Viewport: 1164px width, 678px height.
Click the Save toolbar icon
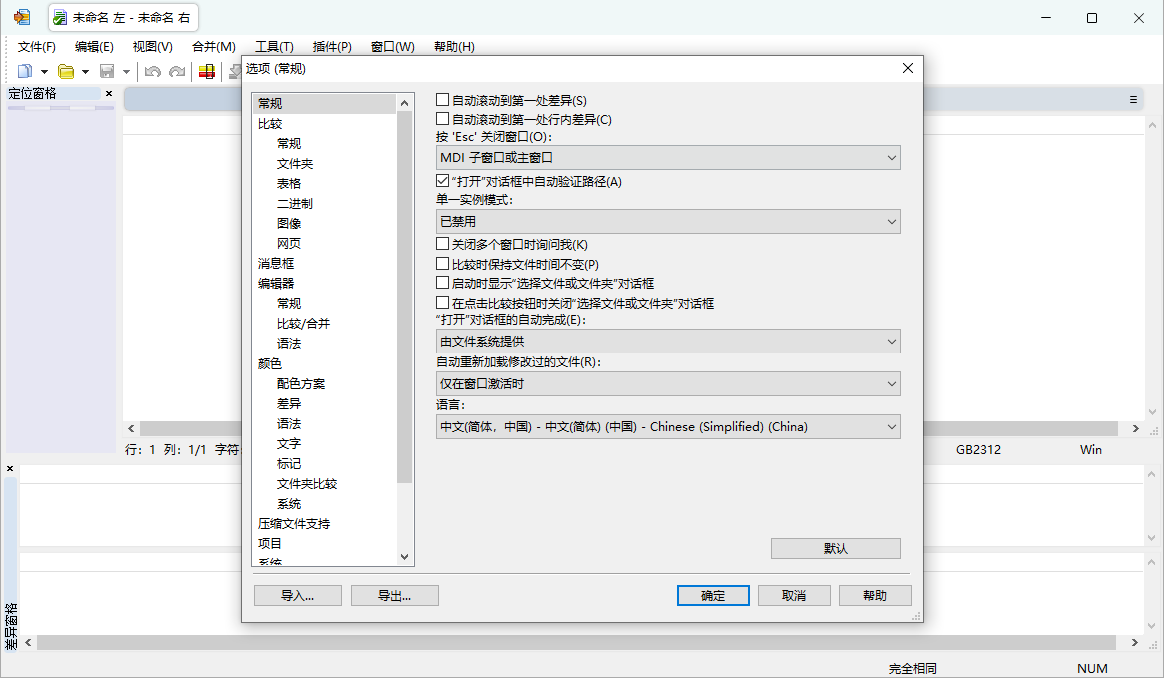click(x=105, y=70)
